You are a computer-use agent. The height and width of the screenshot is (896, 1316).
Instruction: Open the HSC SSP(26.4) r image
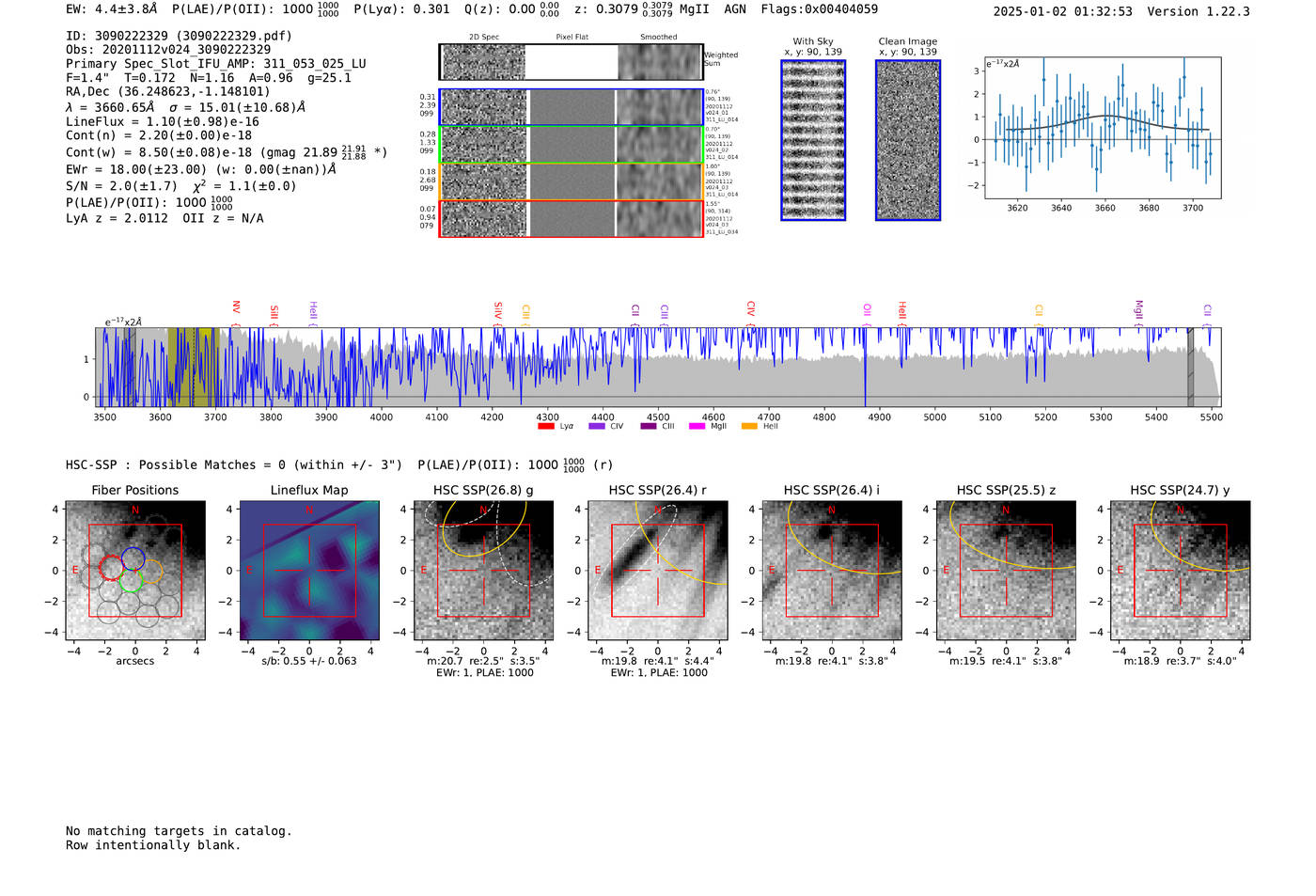point(658,570)
